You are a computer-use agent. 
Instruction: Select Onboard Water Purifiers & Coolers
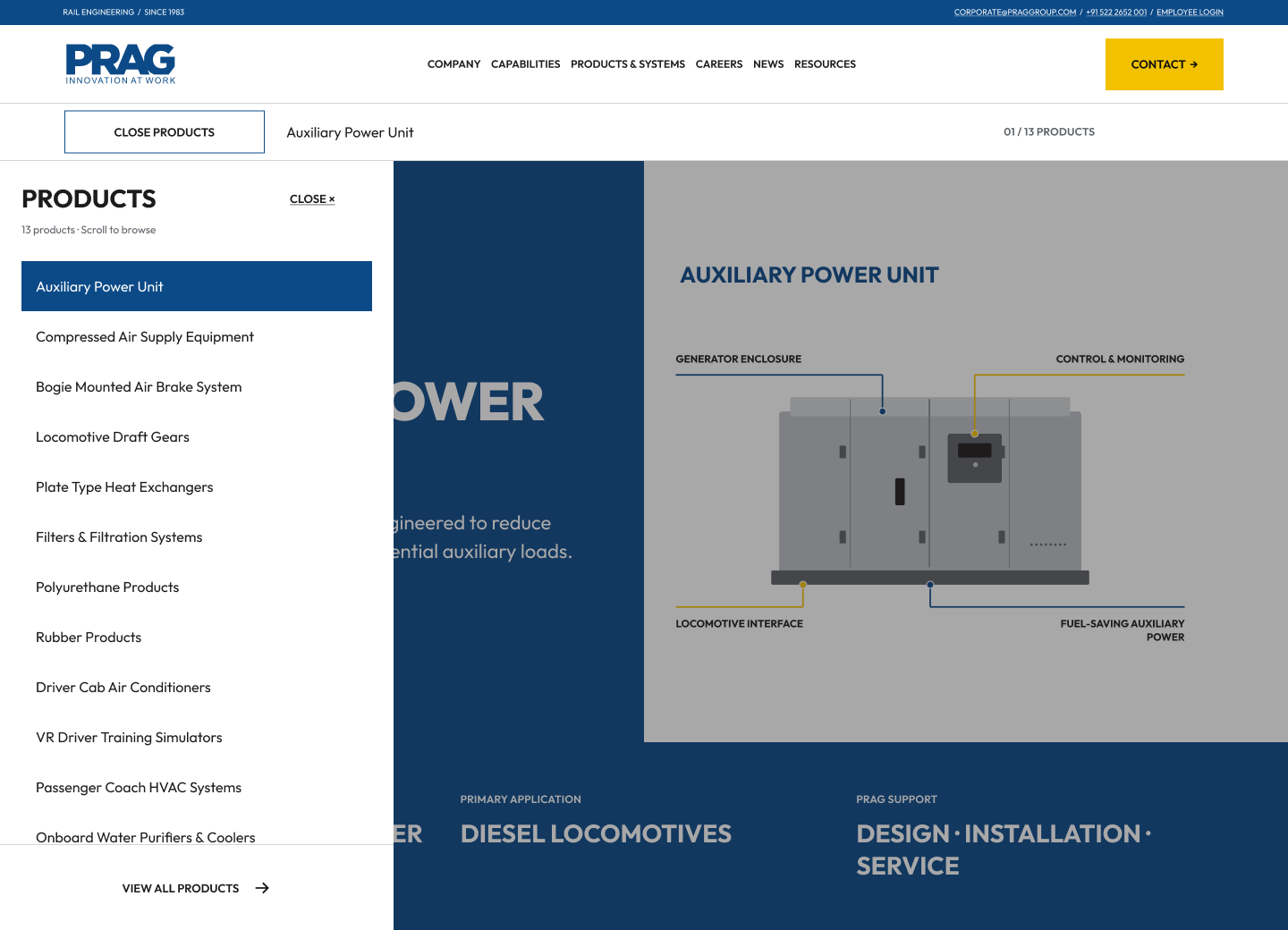coord(197,832)
